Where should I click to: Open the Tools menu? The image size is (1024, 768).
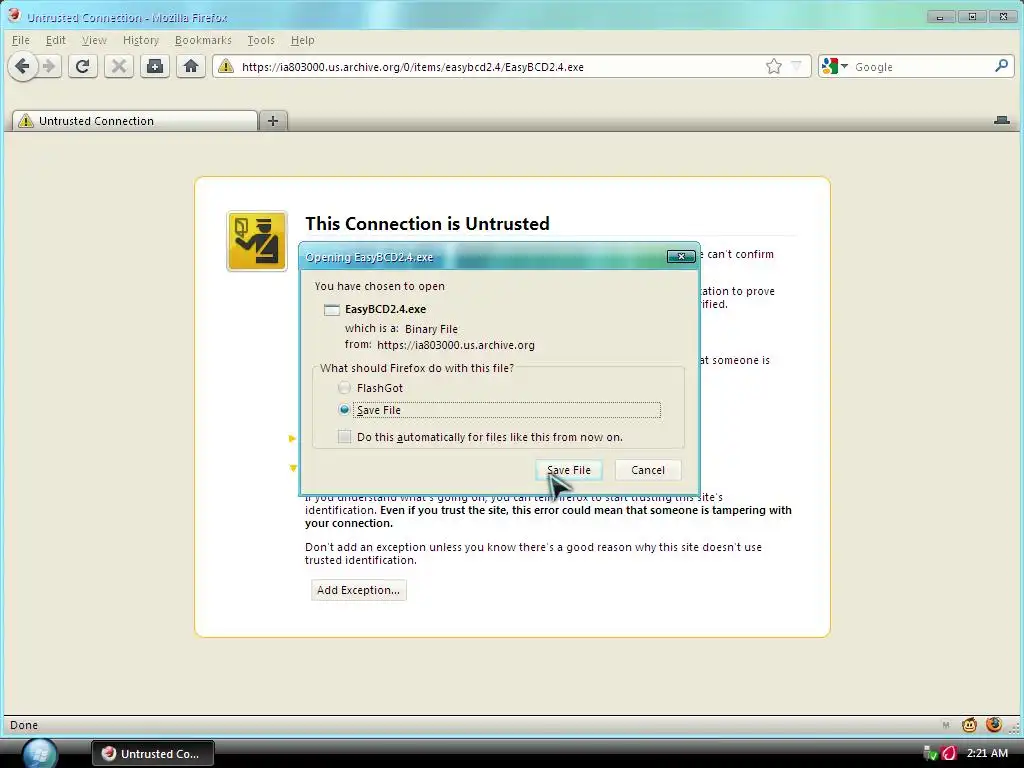[x=261, y=40]
